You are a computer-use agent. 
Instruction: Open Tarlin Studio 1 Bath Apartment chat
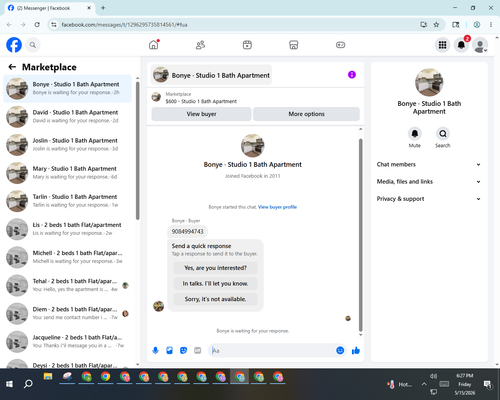tap(67, 201)
